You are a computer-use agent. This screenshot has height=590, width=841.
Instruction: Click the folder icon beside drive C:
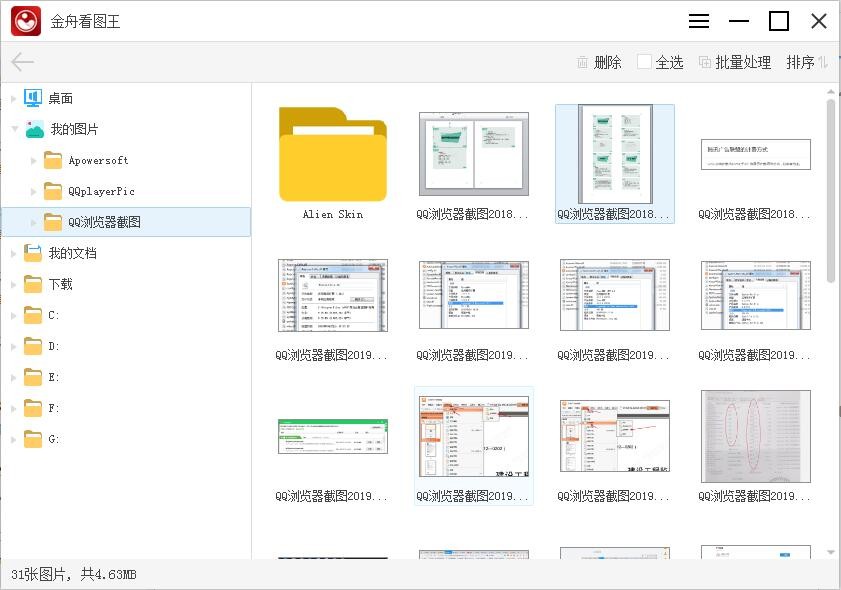34,315
